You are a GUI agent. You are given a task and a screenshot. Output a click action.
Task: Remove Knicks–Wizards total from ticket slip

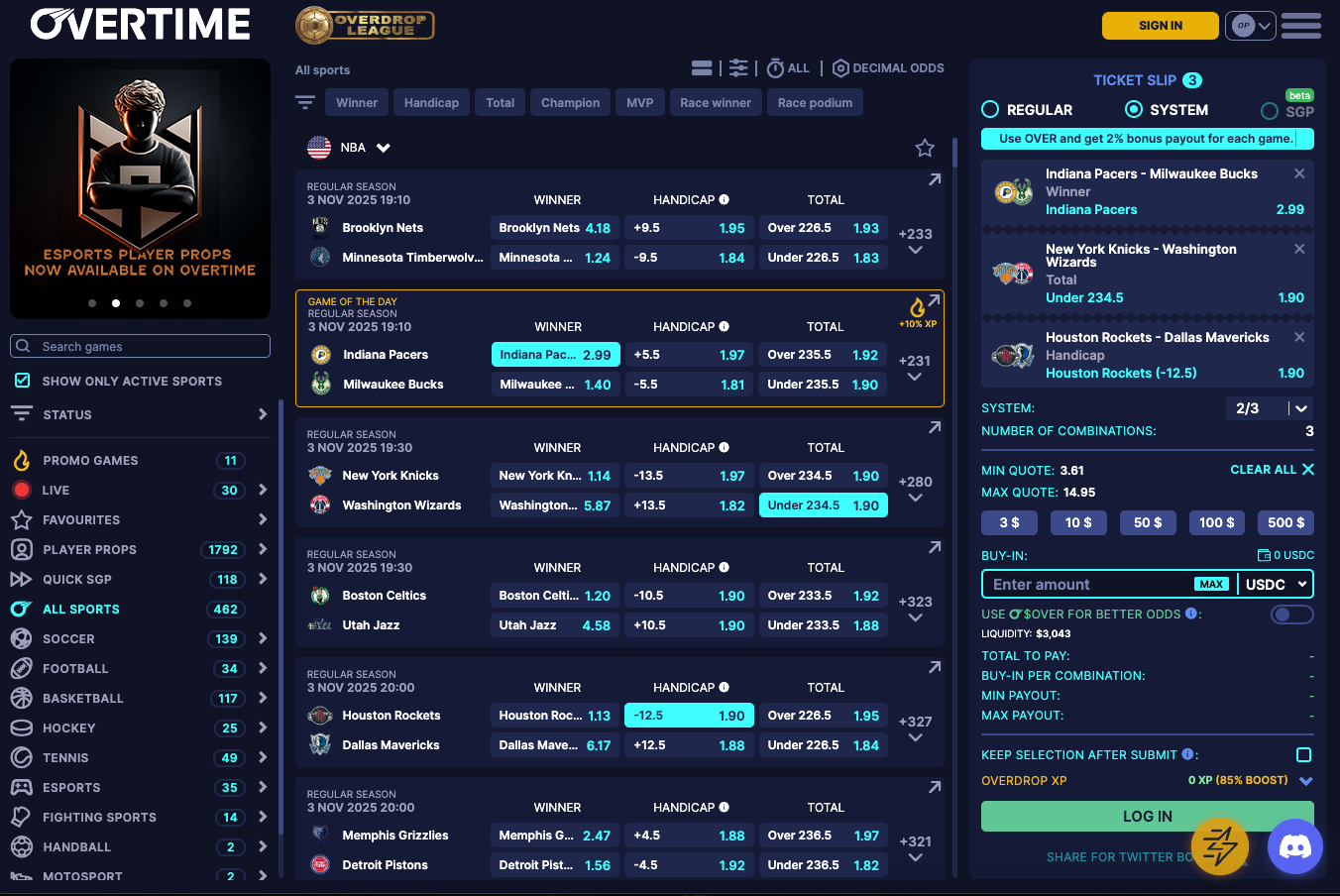pyautogui.click(x=1299, y=249)
